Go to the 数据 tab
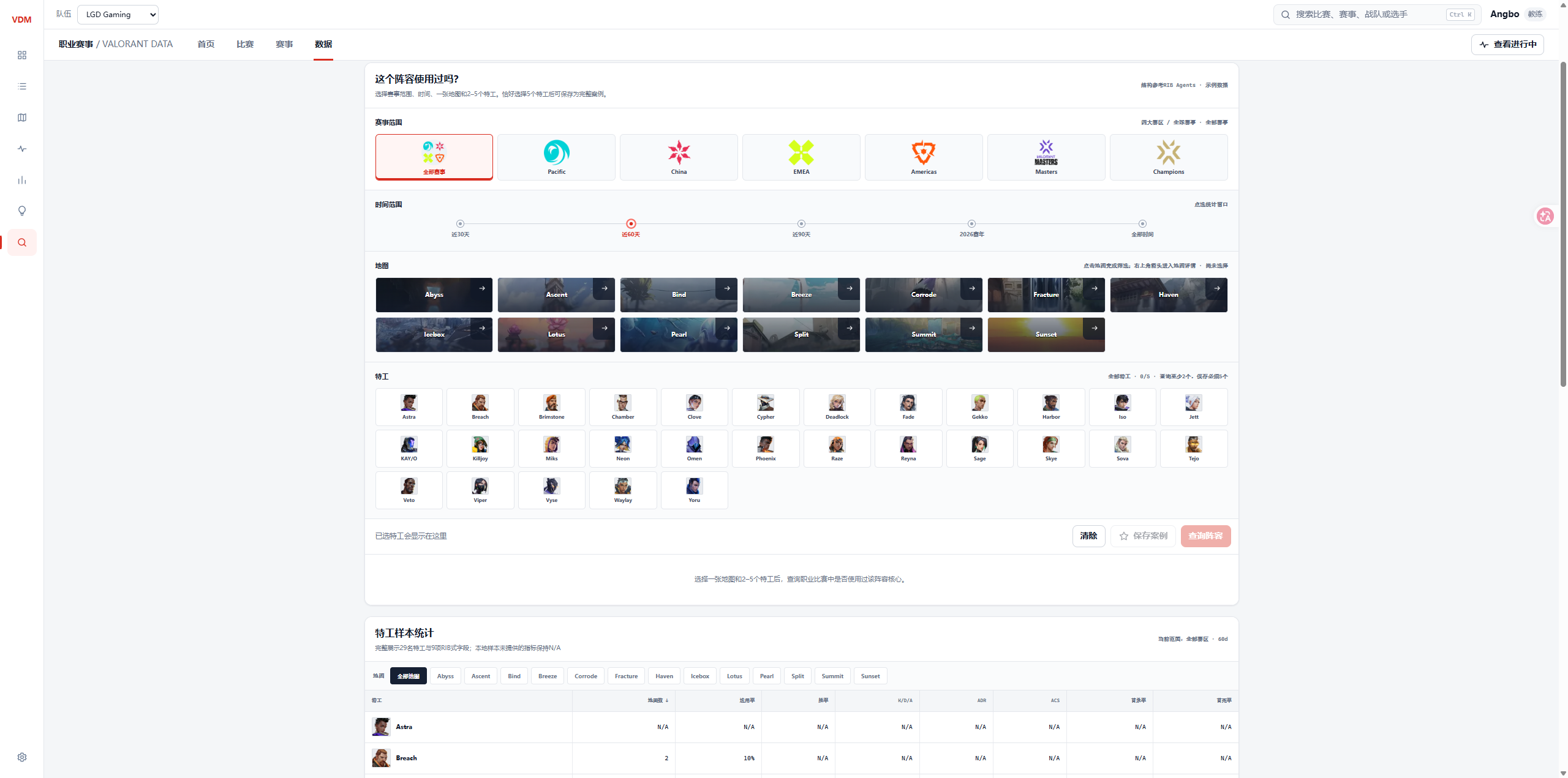This screenshot has width=1568, height=778. coord(323,44)
